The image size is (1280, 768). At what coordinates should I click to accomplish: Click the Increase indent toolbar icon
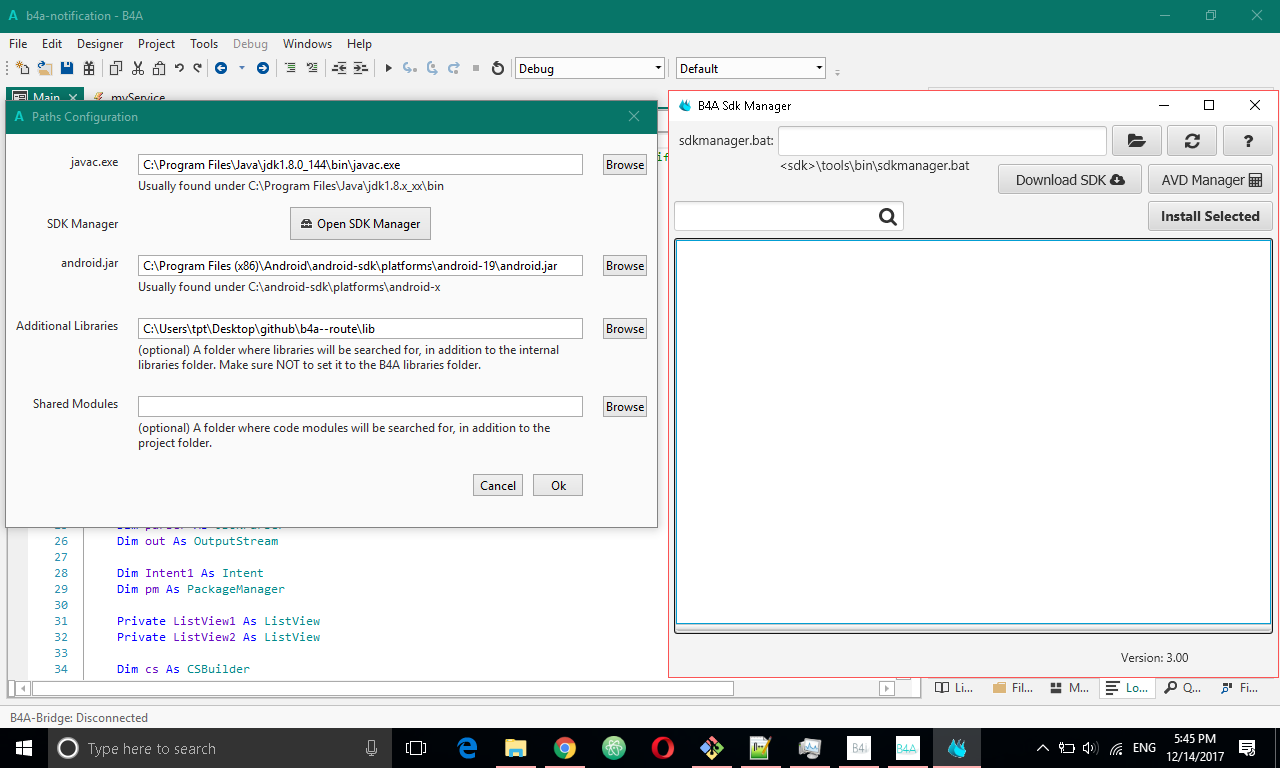pos(361,68)
